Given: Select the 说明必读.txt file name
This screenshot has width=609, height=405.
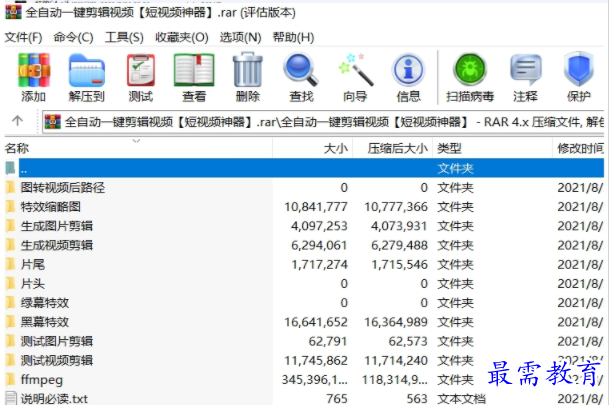Looking at the screenshot, I should (x=54, y=398).
